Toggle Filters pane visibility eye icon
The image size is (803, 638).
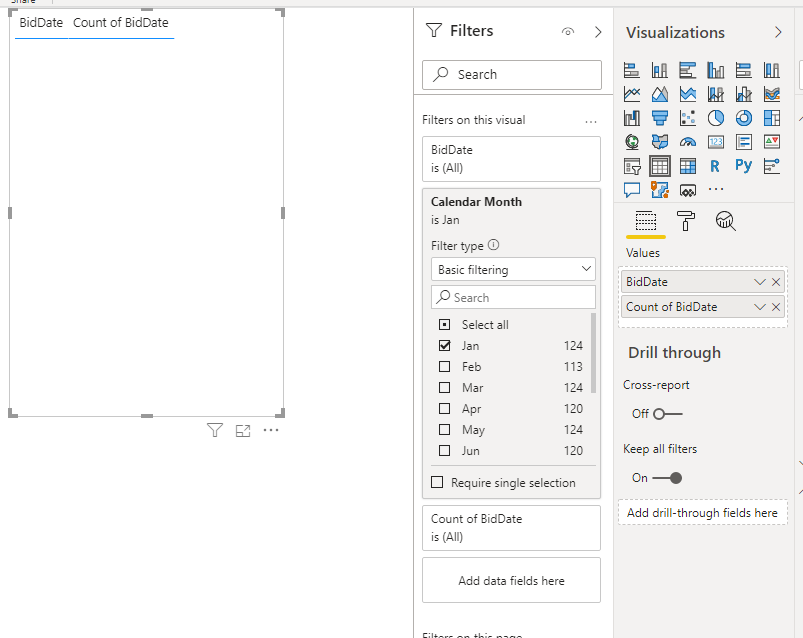coord(567,32)
